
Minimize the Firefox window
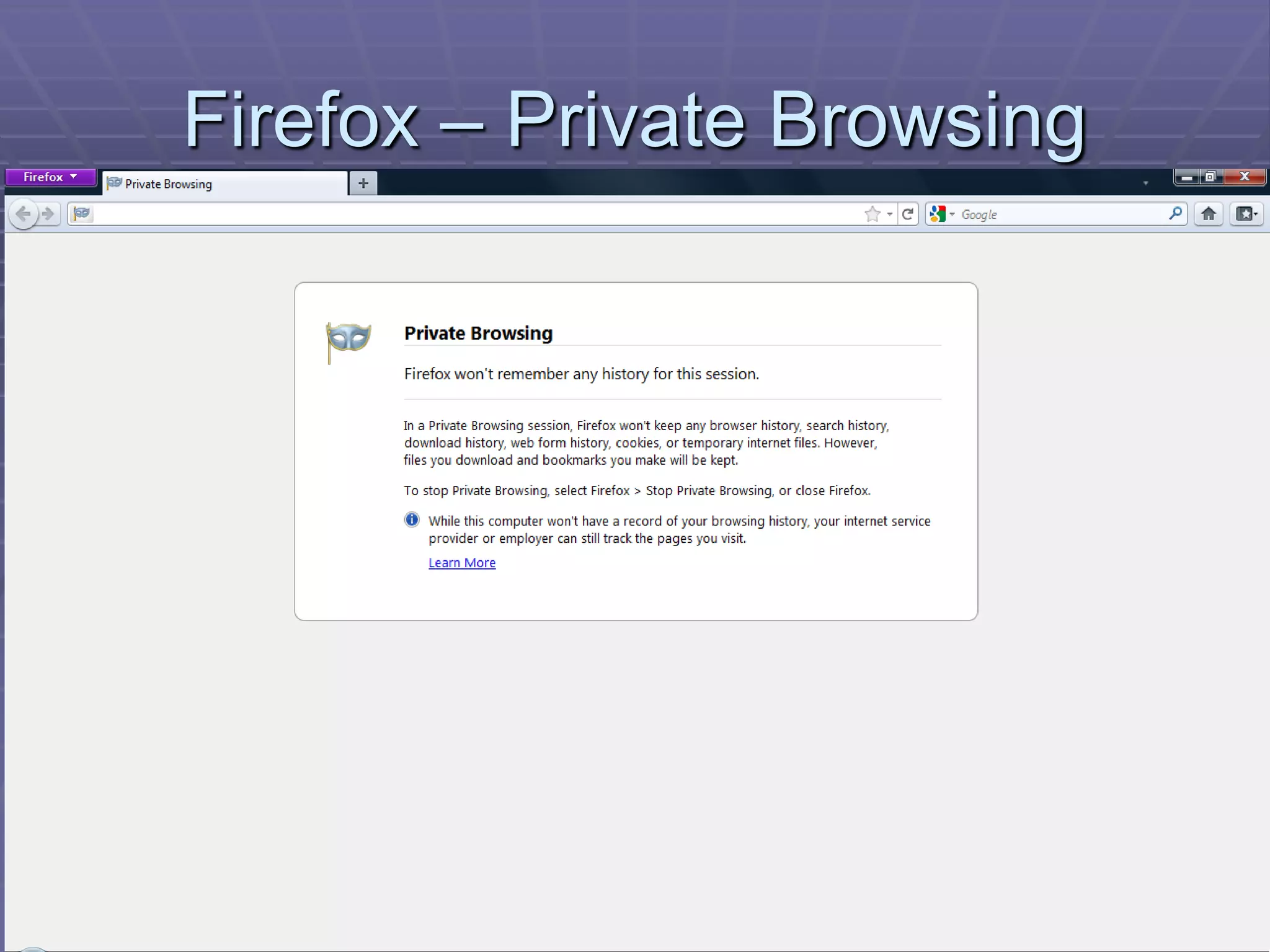1187,177
